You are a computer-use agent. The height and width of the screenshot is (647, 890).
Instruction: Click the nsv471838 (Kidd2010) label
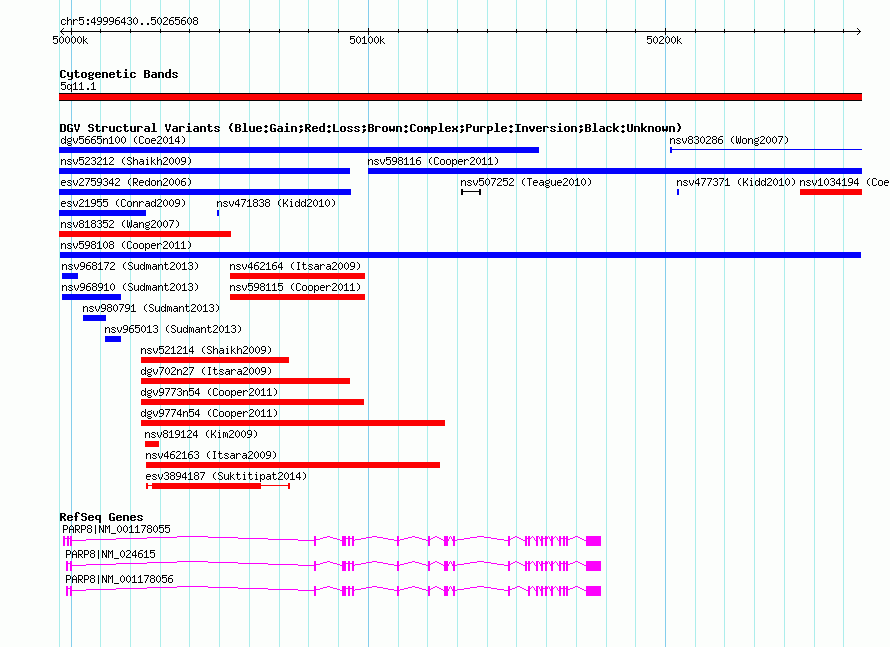(x=276, y=203)
